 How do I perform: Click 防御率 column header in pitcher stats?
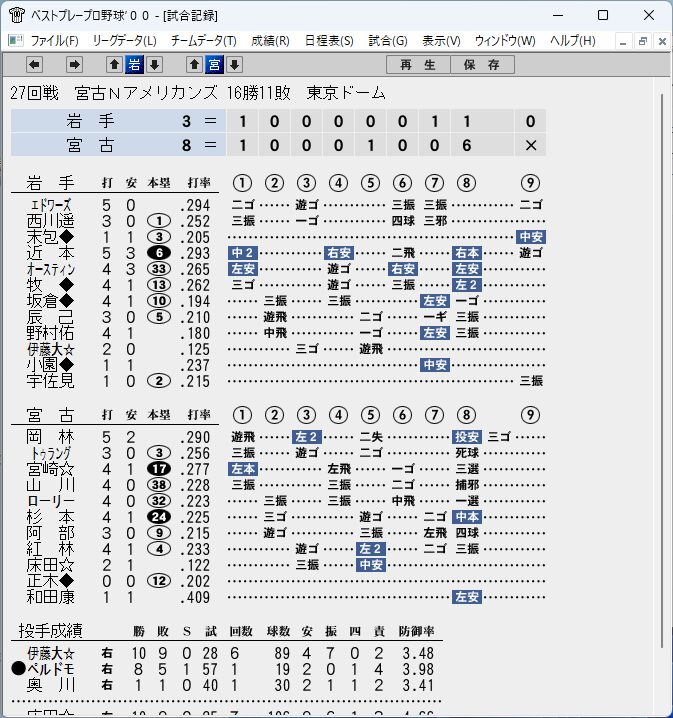(x=416, y=631)
